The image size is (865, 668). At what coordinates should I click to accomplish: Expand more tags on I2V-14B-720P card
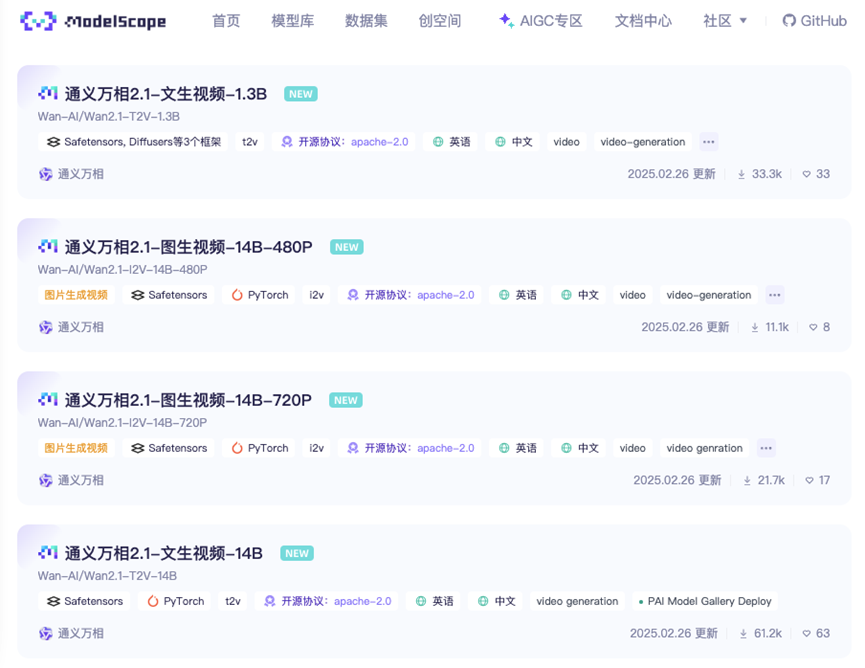click(x=766, y=448)
